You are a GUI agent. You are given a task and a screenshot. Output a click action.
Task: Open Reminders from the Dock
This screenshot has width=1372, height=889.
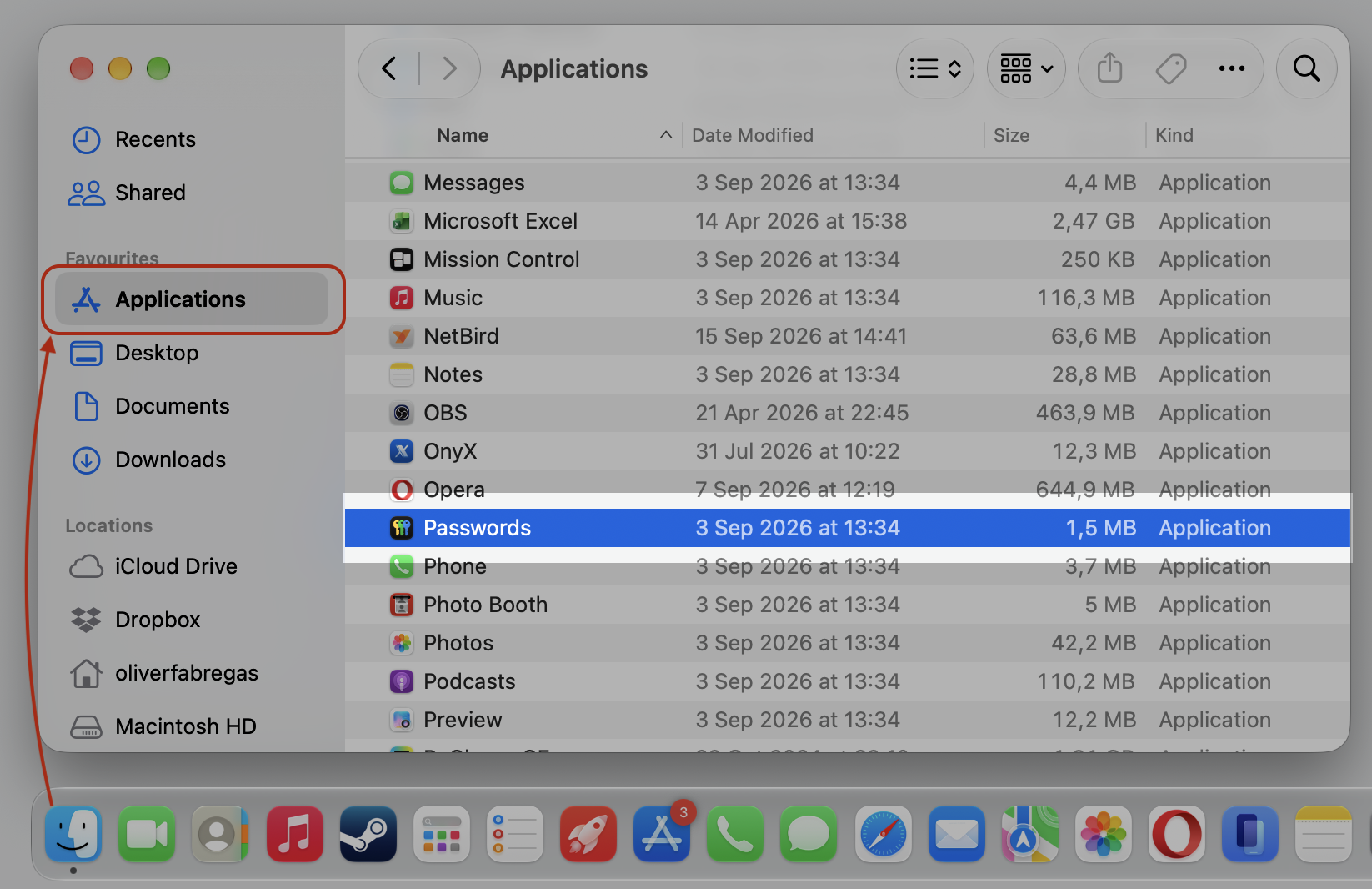point(515,834)
